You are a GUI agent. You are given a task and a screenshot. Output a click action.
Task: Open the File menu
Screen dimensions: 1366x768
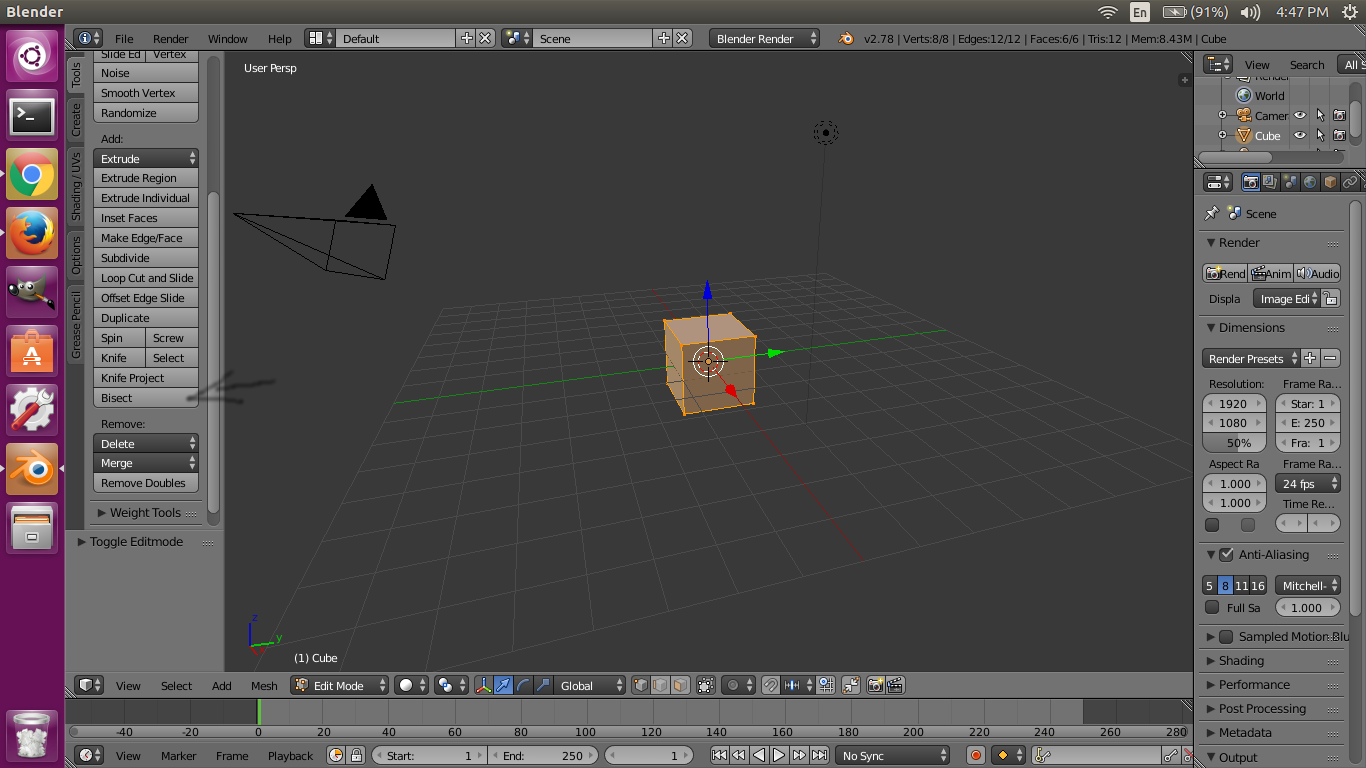[x=124, y=38]
